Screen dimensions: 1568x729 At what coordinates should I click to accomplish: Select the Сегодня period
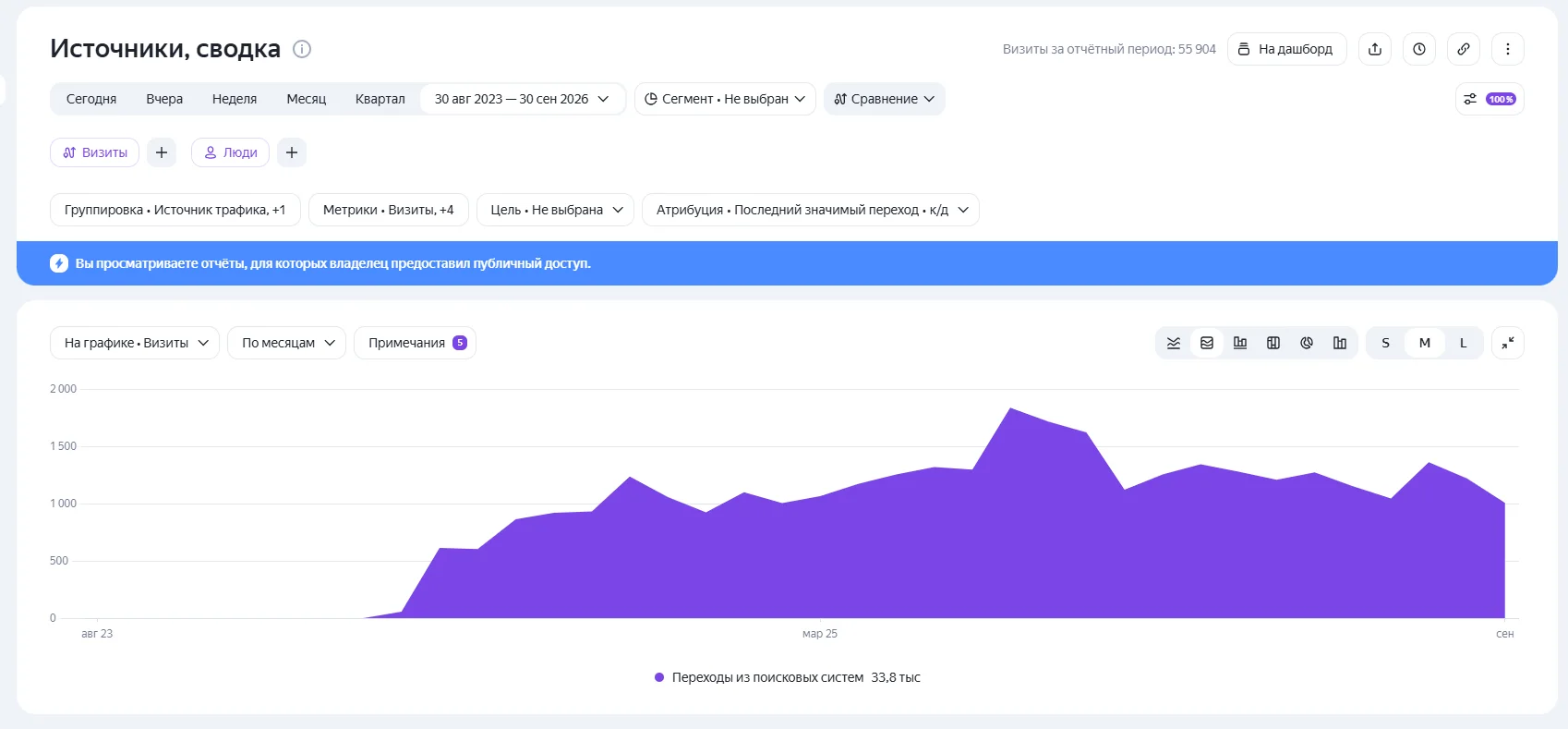coord(91,99)
